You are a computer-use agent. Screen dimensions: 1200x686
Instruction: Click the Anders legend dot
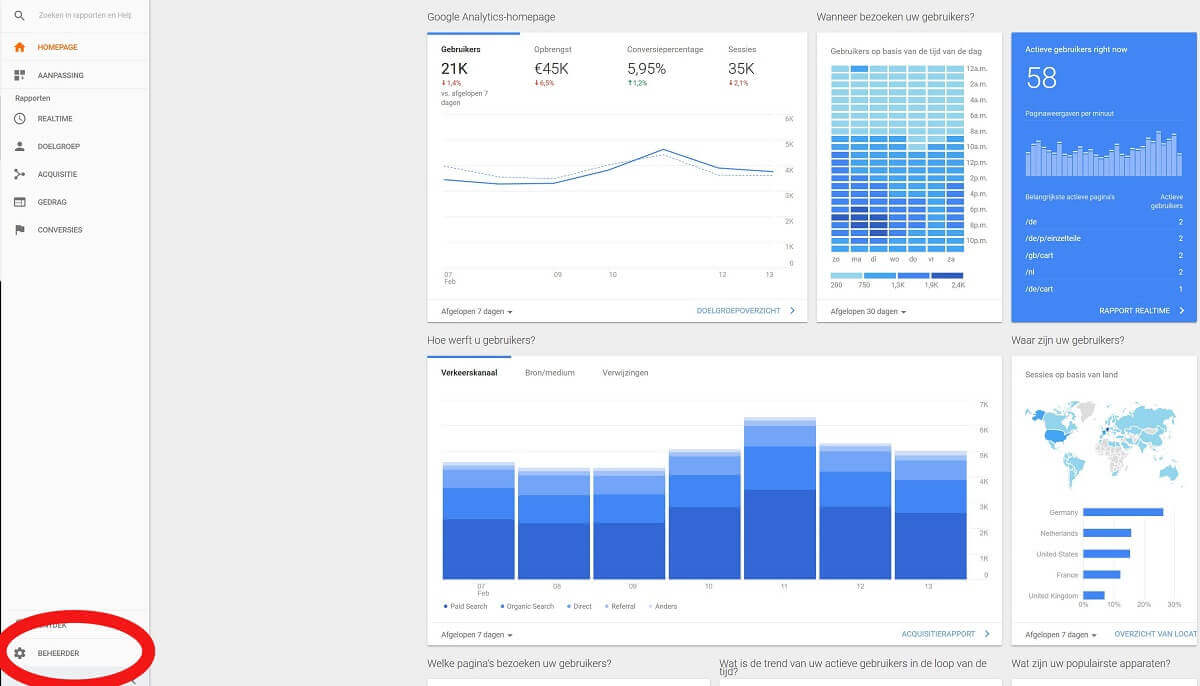(650, 606)
